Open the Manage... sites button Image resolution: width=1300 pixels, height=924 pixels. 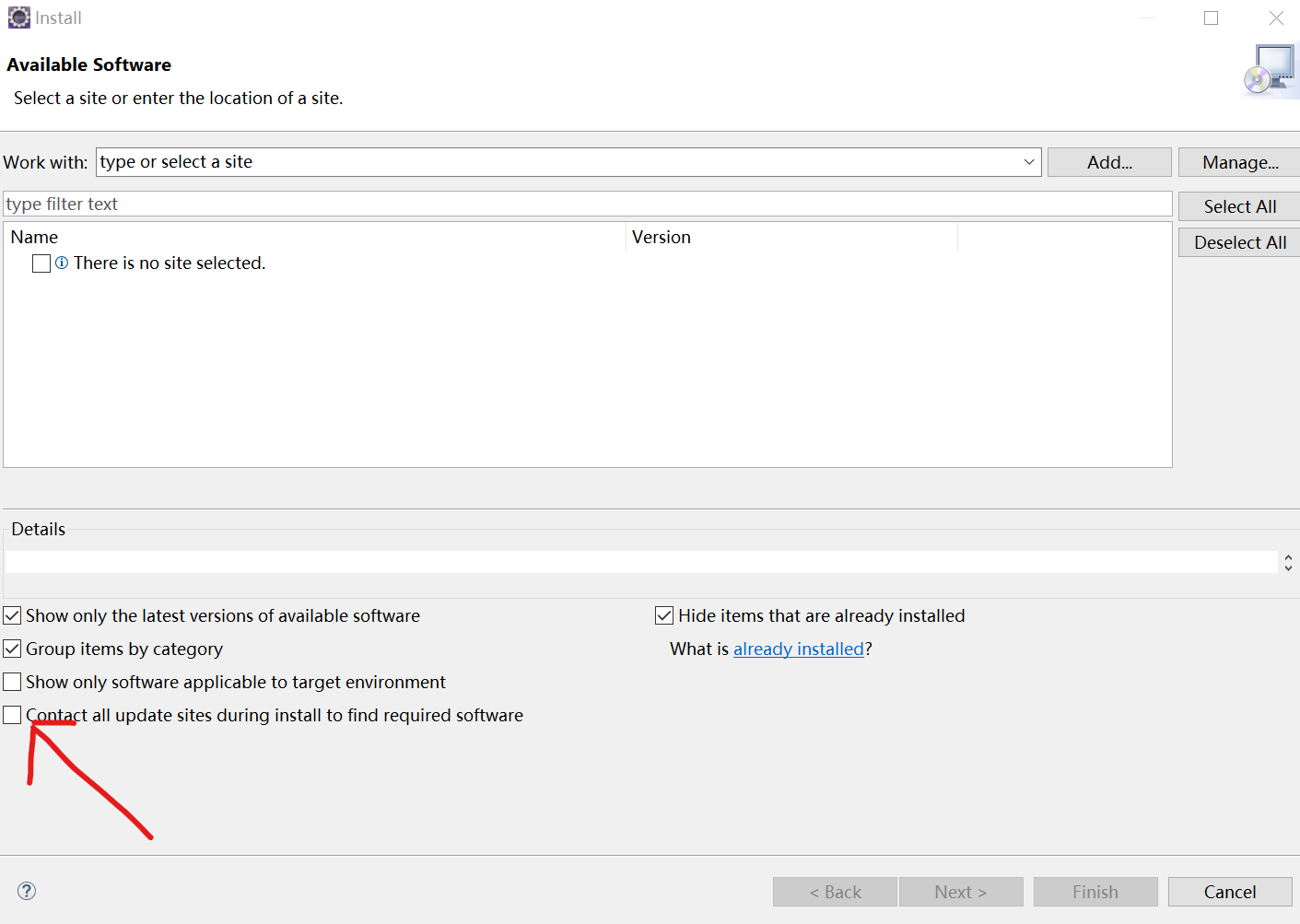tap(1239, 162)
